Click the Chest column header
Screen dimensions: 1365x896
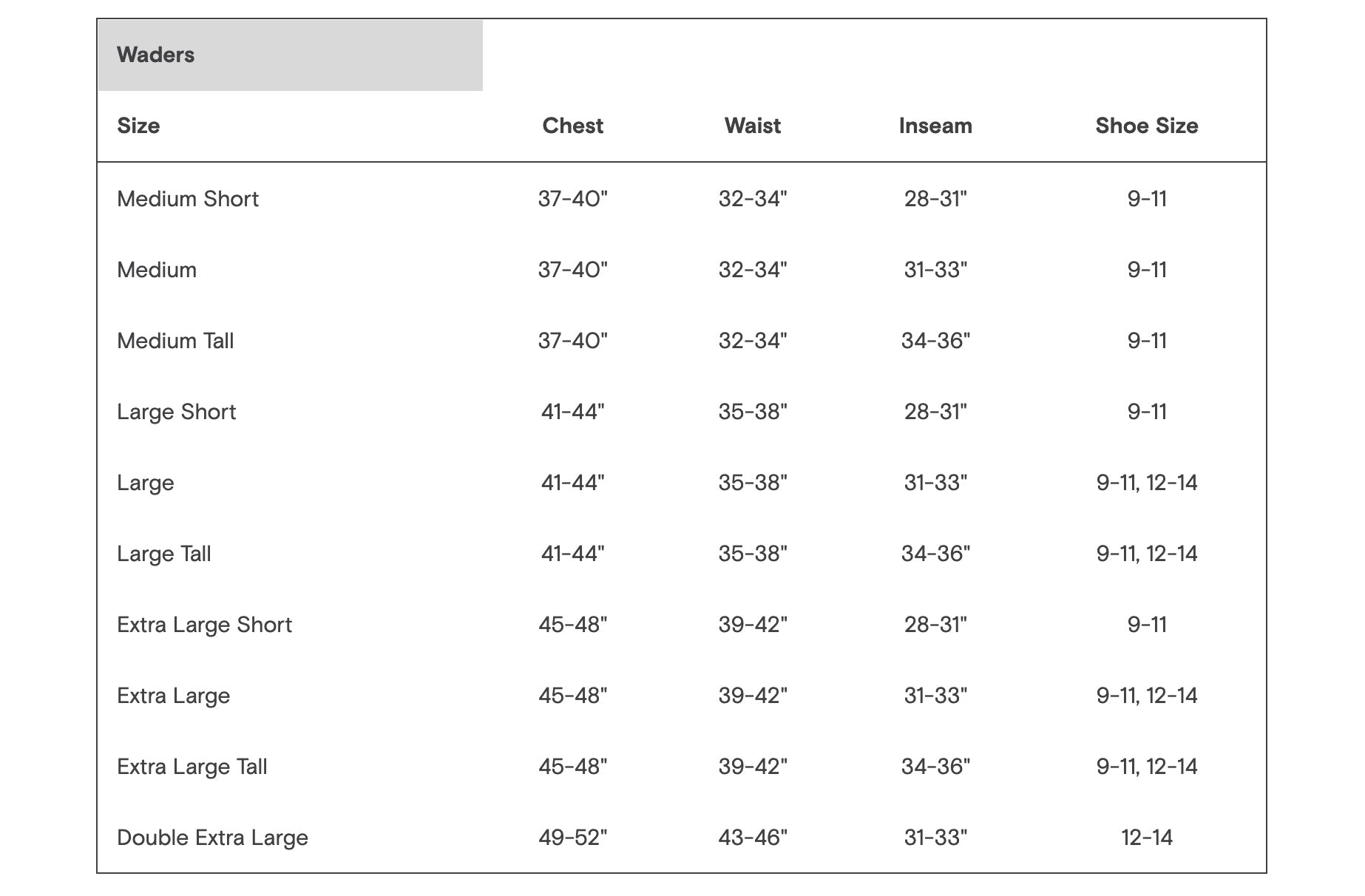tap(572, 126)
